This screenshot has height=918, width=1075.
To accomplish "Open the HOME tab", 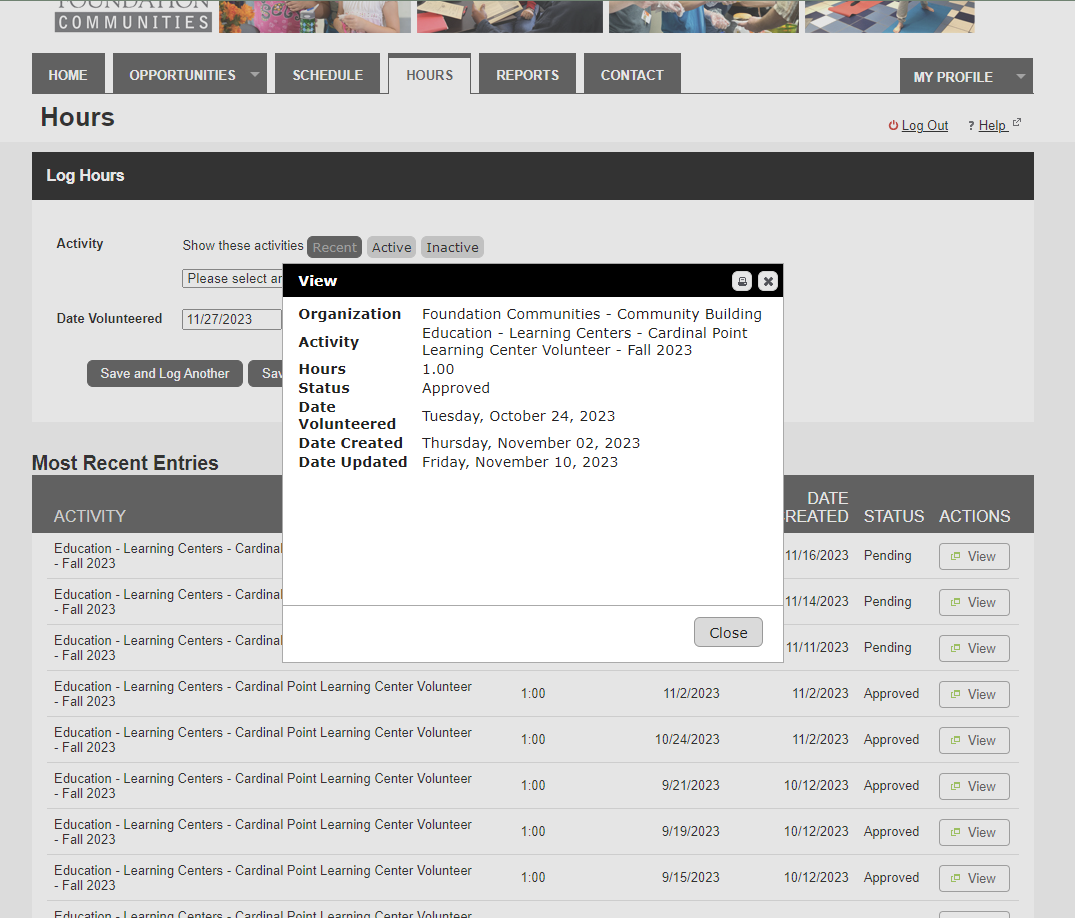I will tap(68, 75).
